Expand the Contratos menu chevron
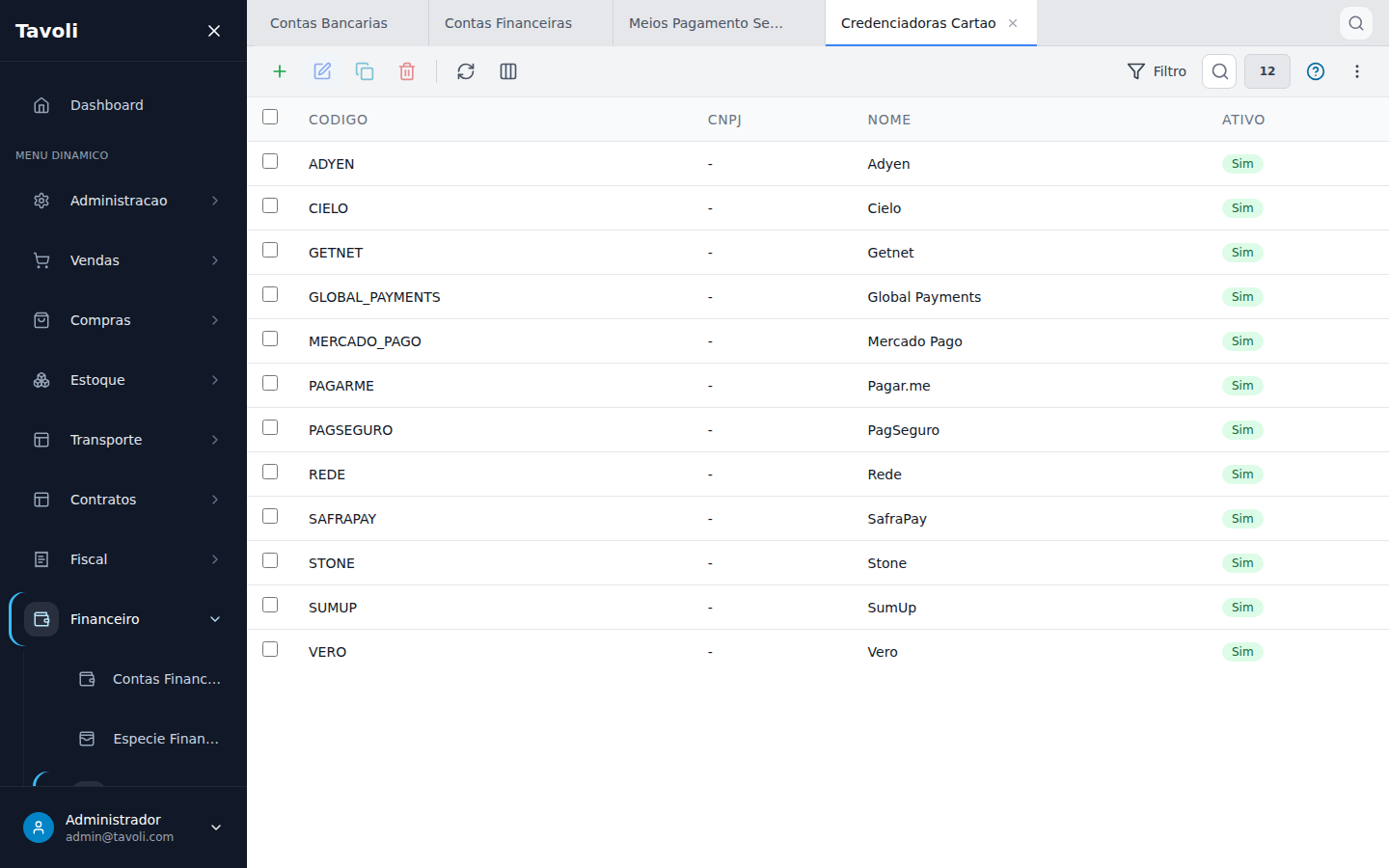The height and width of the screenshot is (868, 1389). click(215, 500)
